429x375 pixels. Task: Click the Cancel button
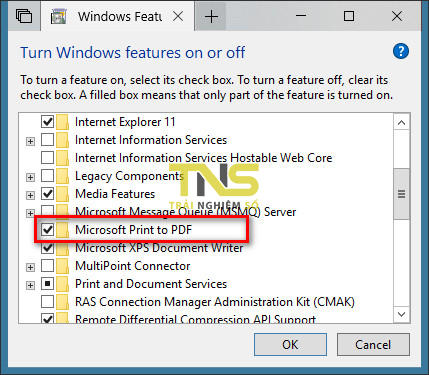[x=373, y=345]
